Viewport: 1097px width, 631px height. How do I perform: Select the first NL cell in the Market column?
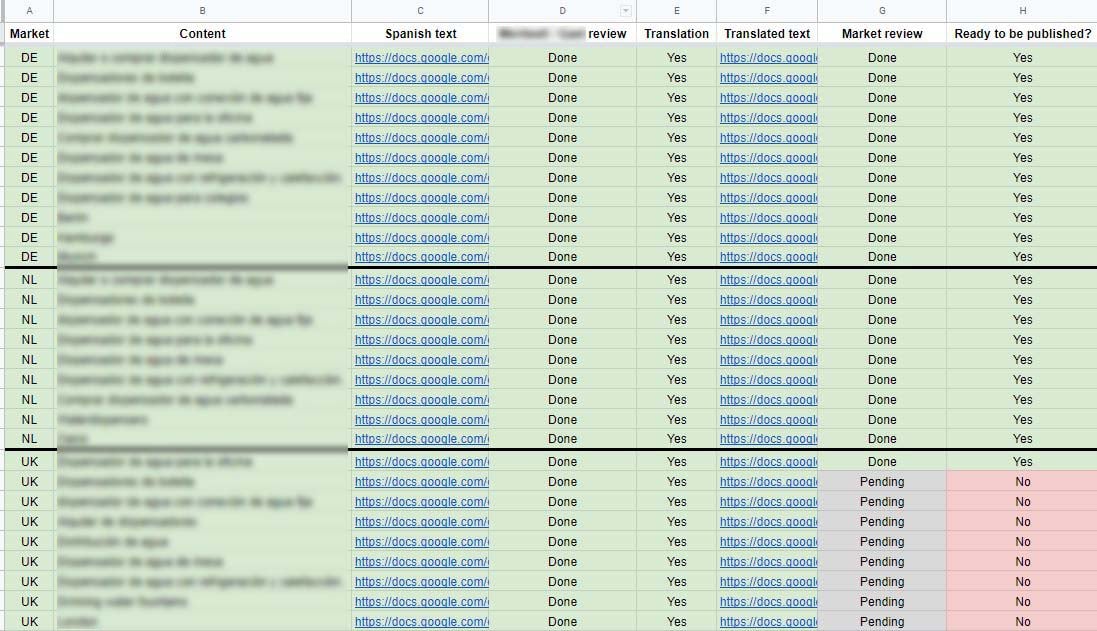pyautogui.click(x=29, y=279)
